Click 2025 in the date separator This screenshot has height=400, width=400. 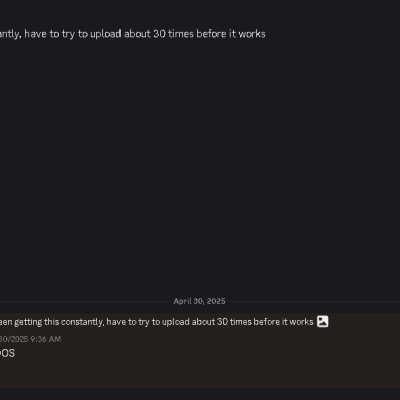[216, 301]
